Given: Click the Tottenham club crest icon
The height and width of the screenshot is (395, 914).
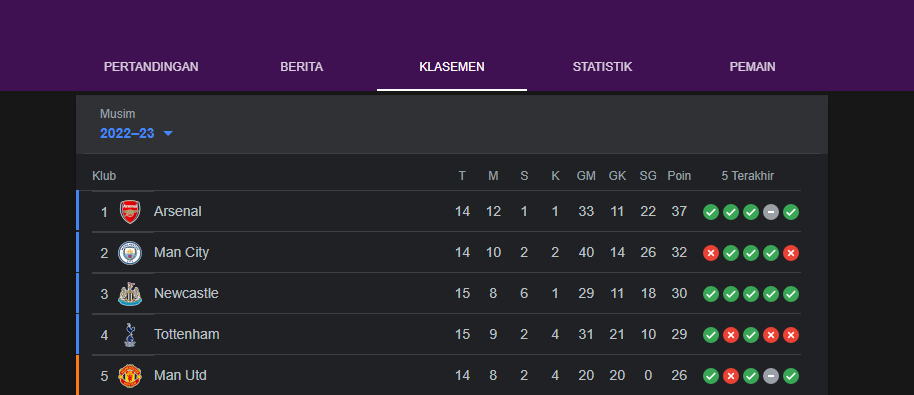Looking at the screenshot, I should coord(130,334).
